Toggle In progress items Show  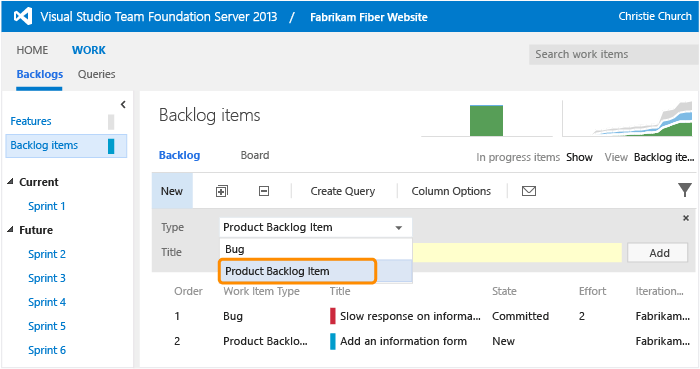[x=579, y=157]
